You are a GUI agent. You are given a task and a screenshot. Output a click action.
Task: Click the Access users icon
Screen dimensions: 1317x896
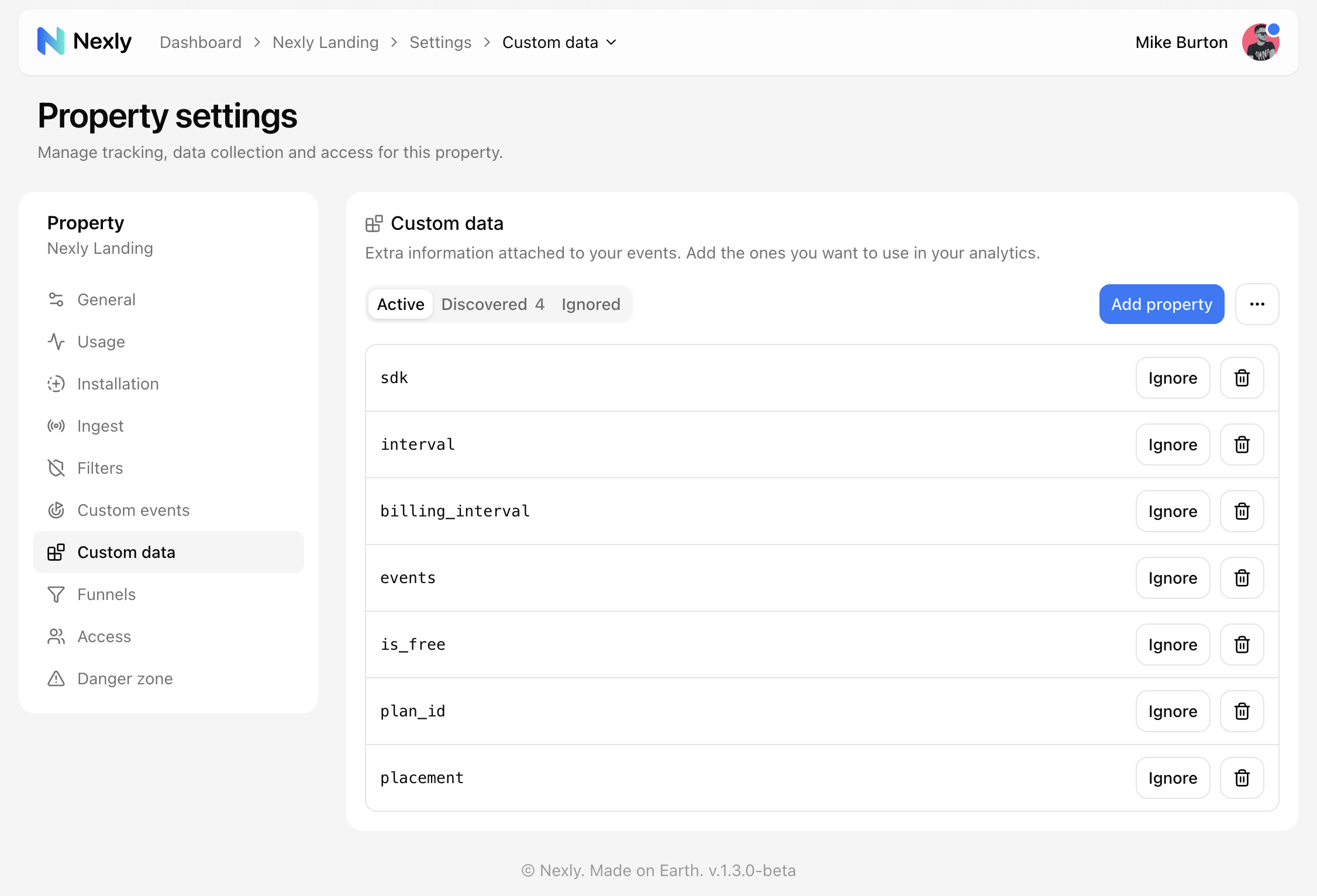click(56, 636)
